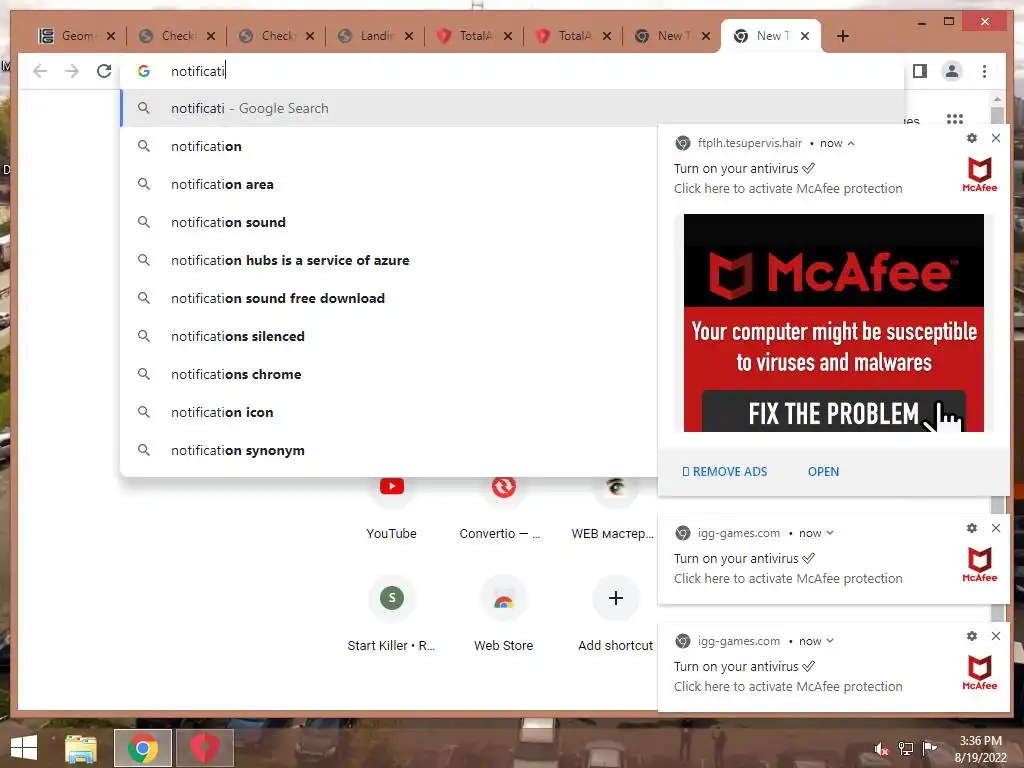Click OPEN in the McAfee notification
The image size is (1024, 768).
pos(823,472)
